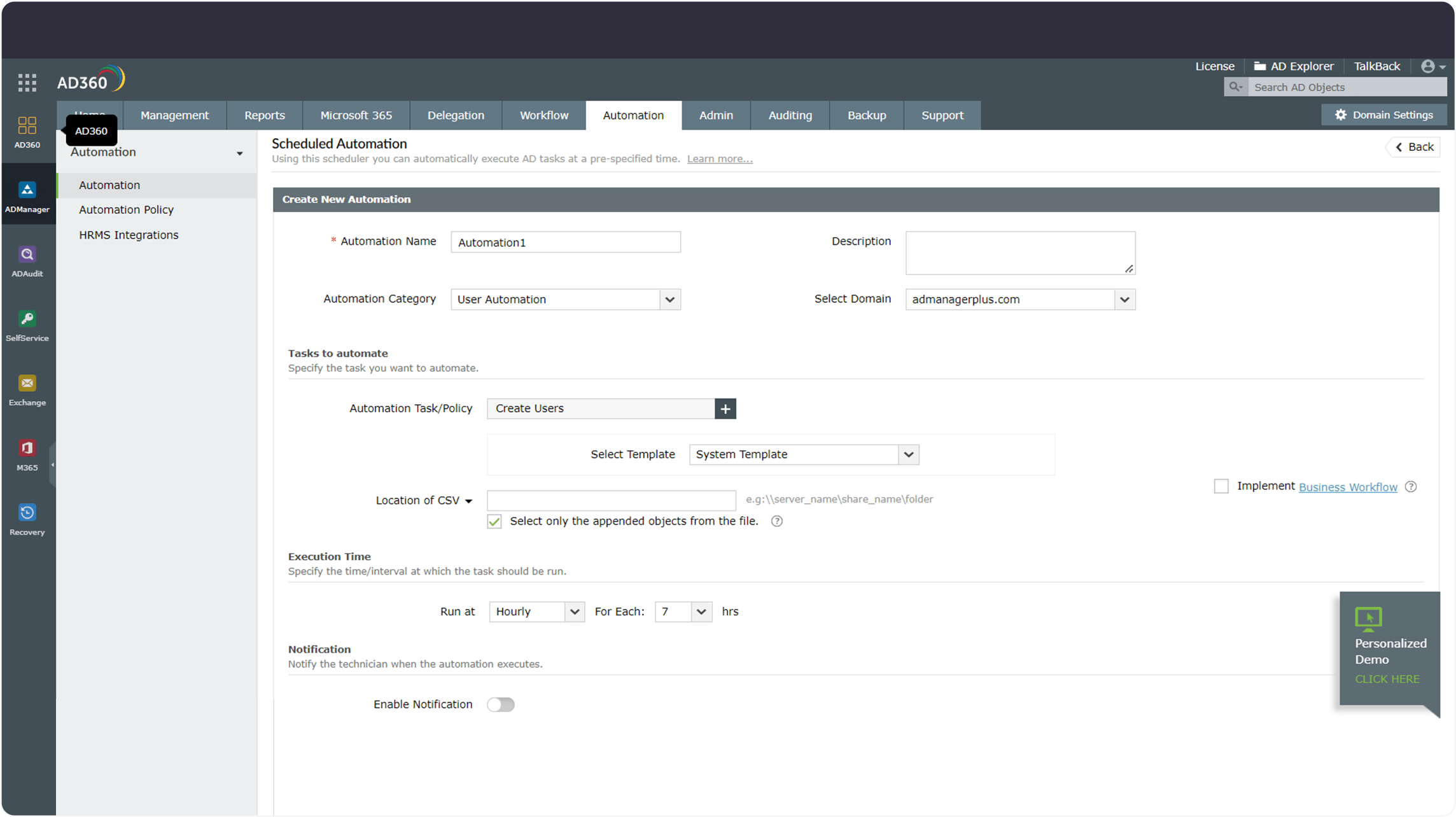Open the Automation Category dropdown

click(x=669, y=299)
